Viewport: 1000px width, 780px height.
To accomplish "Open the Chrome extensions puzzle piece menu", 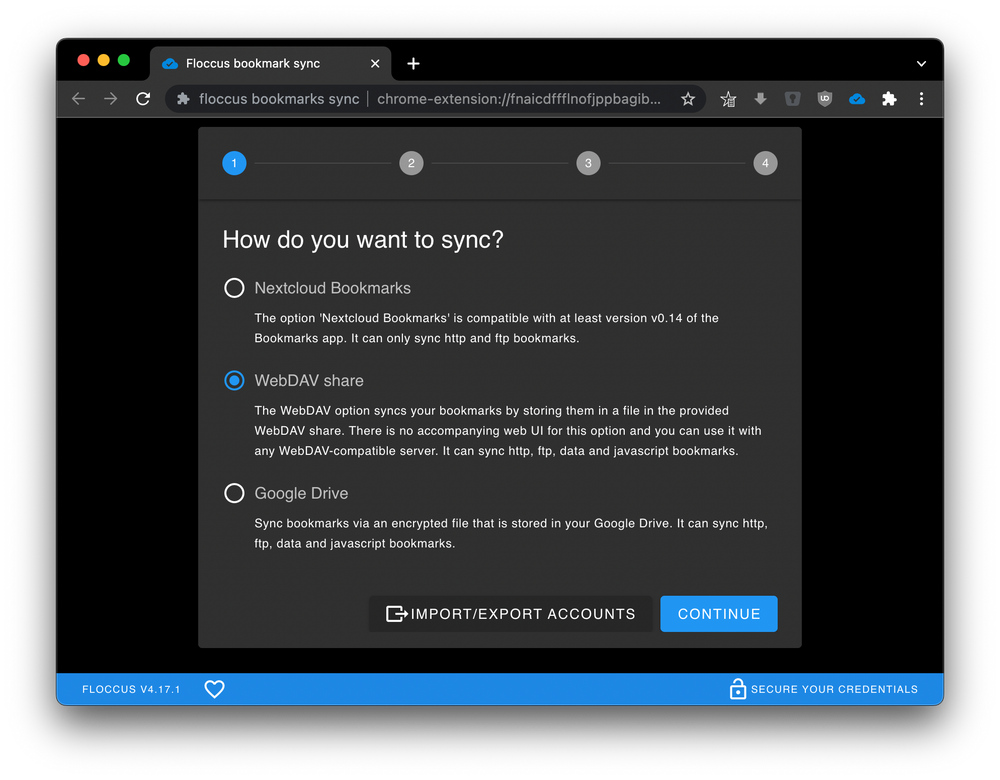I will (889, 99).
